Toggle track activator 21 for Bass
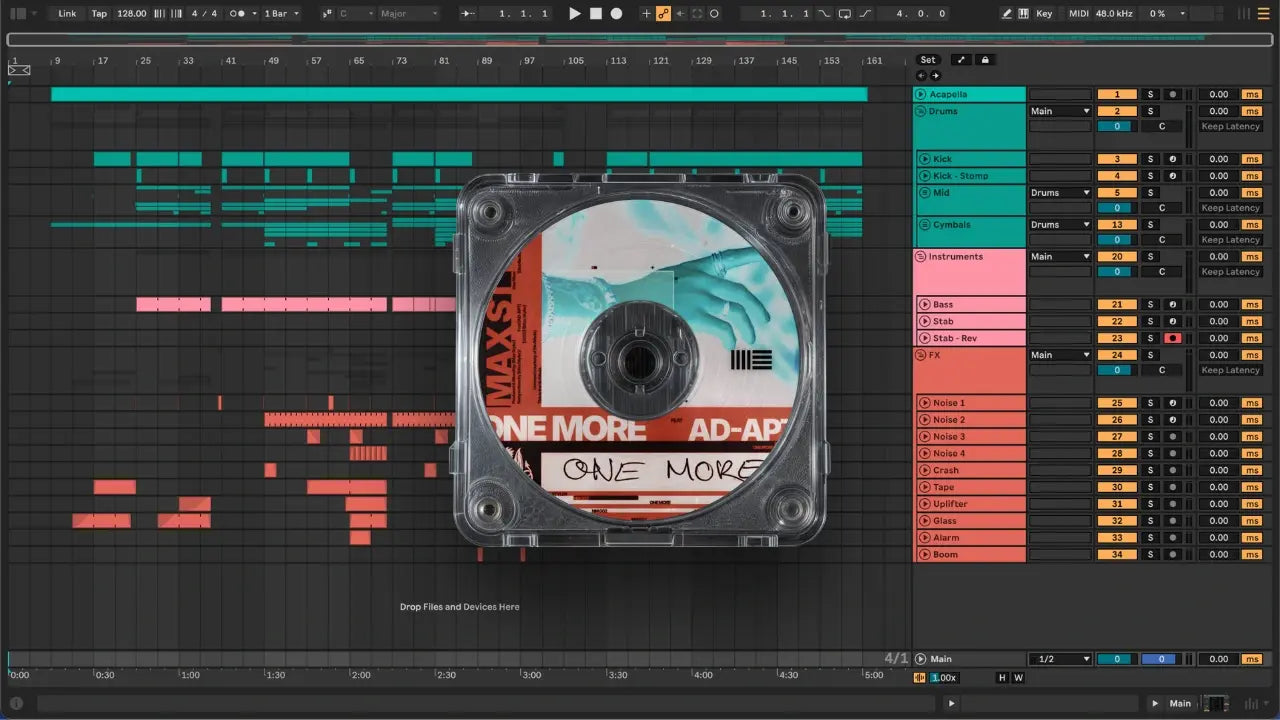1280x720 pixels. click(x=1116, y=305)
